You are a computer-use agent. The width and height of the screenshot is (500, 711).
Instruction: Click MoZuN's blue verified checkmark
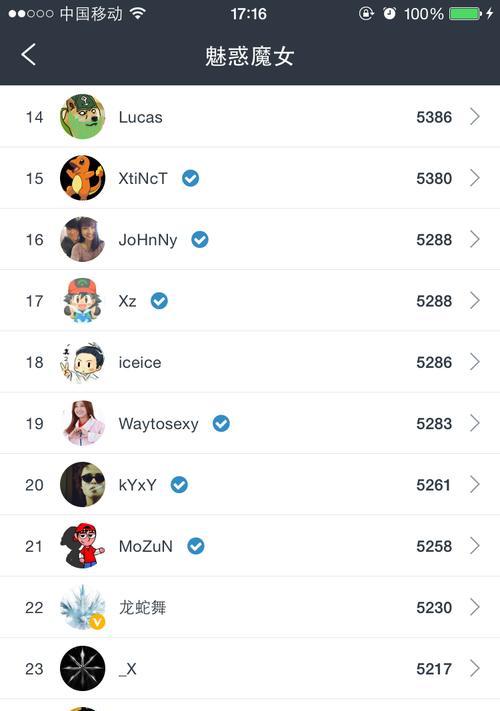point(196,546)
